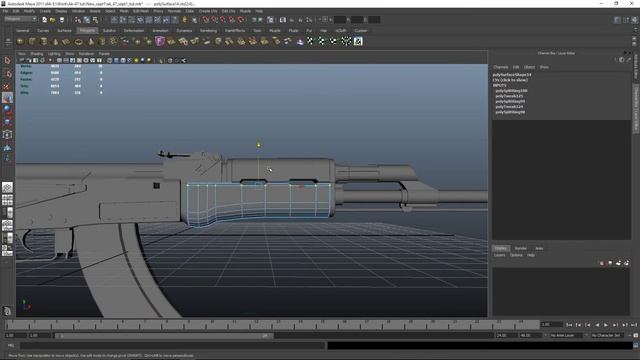Create a polygon sphere from the shelf
640x360 pixels.
pos(20,41)
